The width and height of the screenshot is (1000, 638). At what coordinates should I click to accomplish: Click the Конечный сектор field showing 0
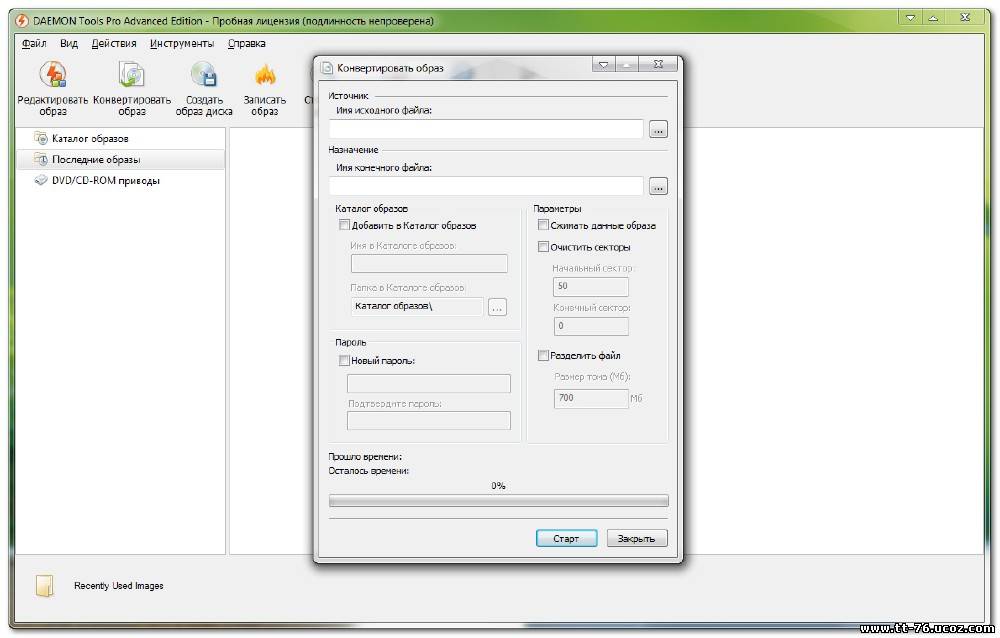[x=591, y=326]
